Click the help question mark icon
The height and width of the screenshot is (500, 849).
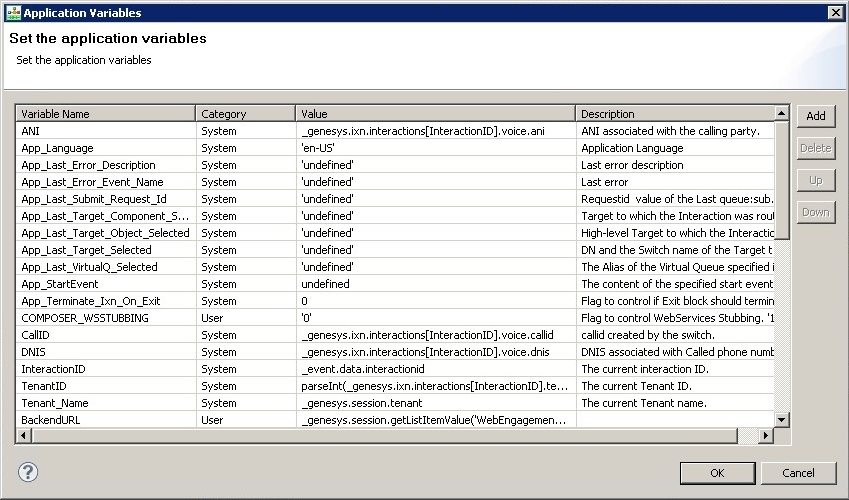pyautogui.click(x=28, y=472)
